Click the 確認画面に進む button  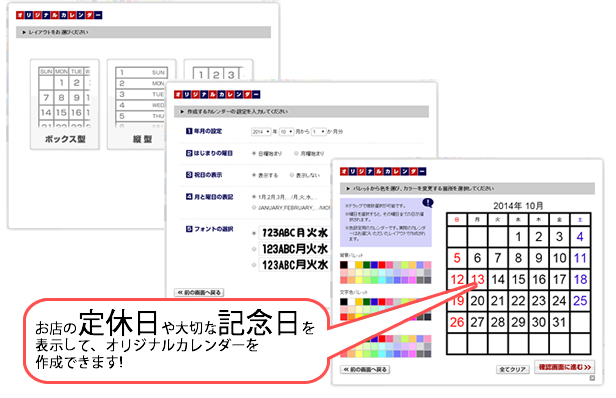pyautogui.click(x=565, y=367)
